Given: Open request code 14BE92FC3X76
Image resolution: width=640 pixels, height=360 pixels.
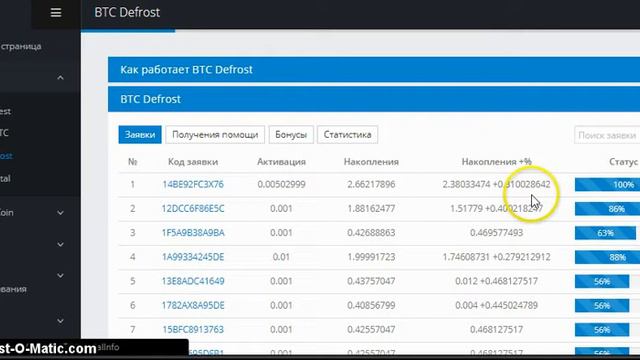Looking at the screenshot, I should coord(193,184).
